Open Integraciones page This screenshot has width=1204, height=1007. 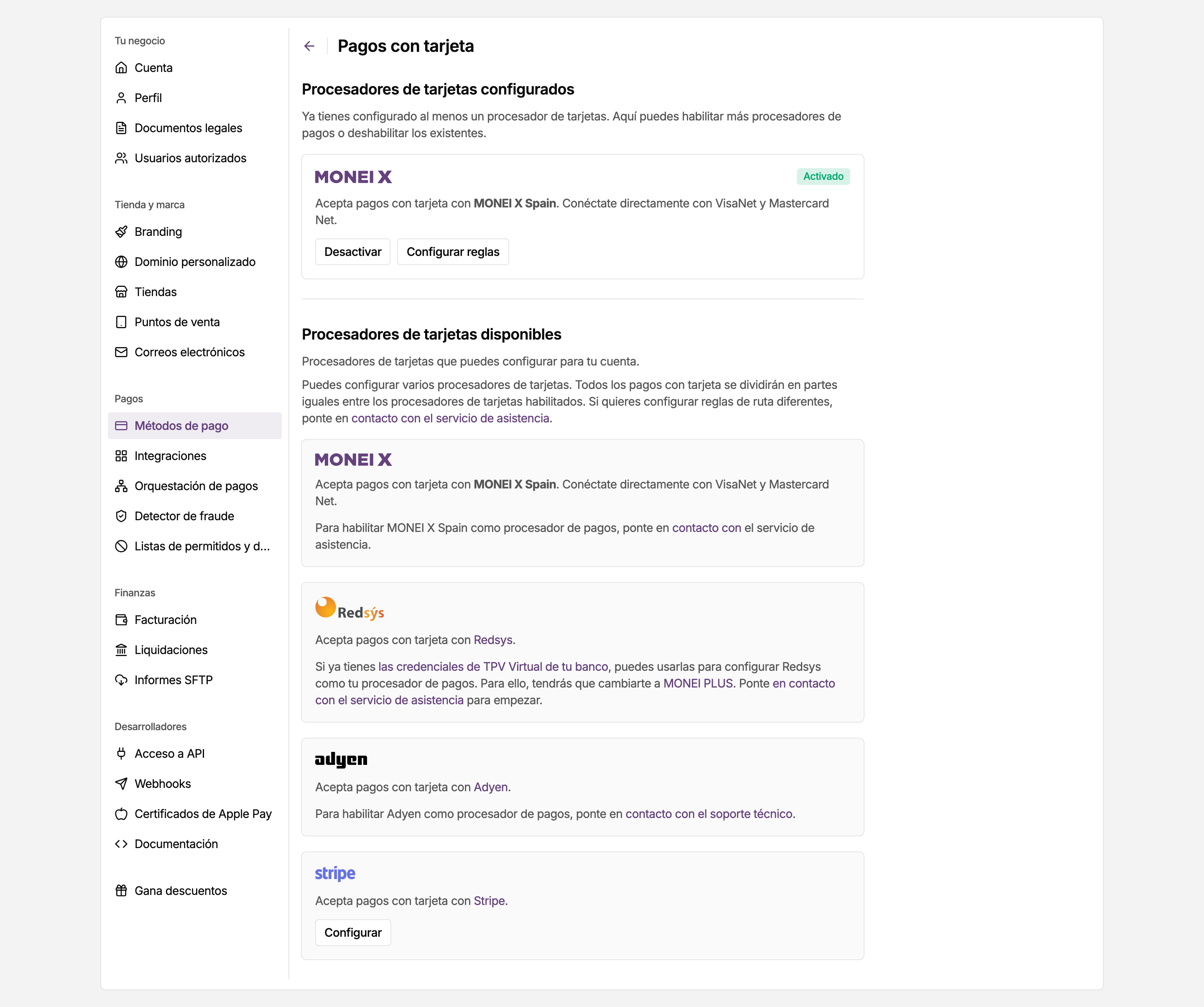pos(194,456)
